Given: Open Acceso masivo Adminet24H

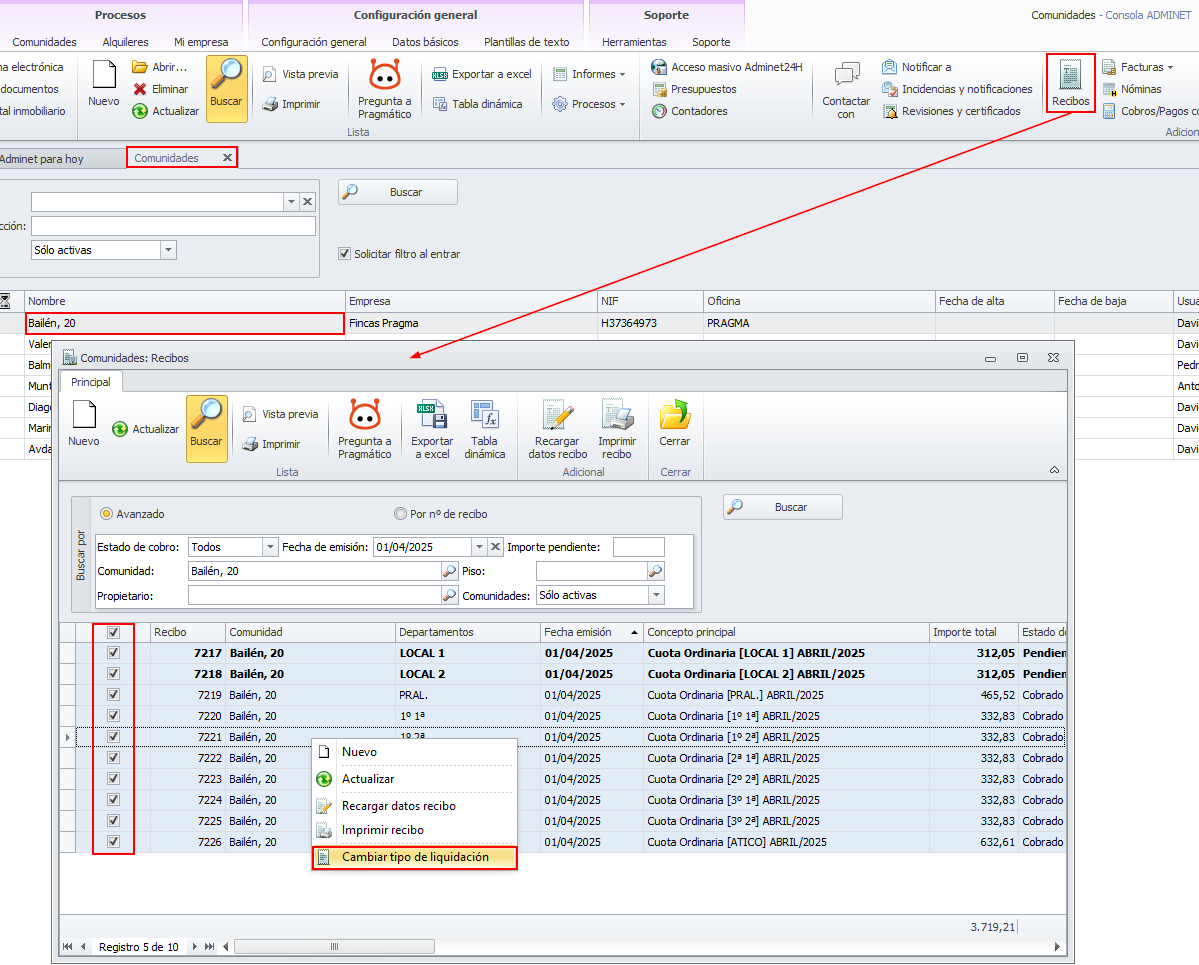Looking at the screenshot, I should coord(726,67).
